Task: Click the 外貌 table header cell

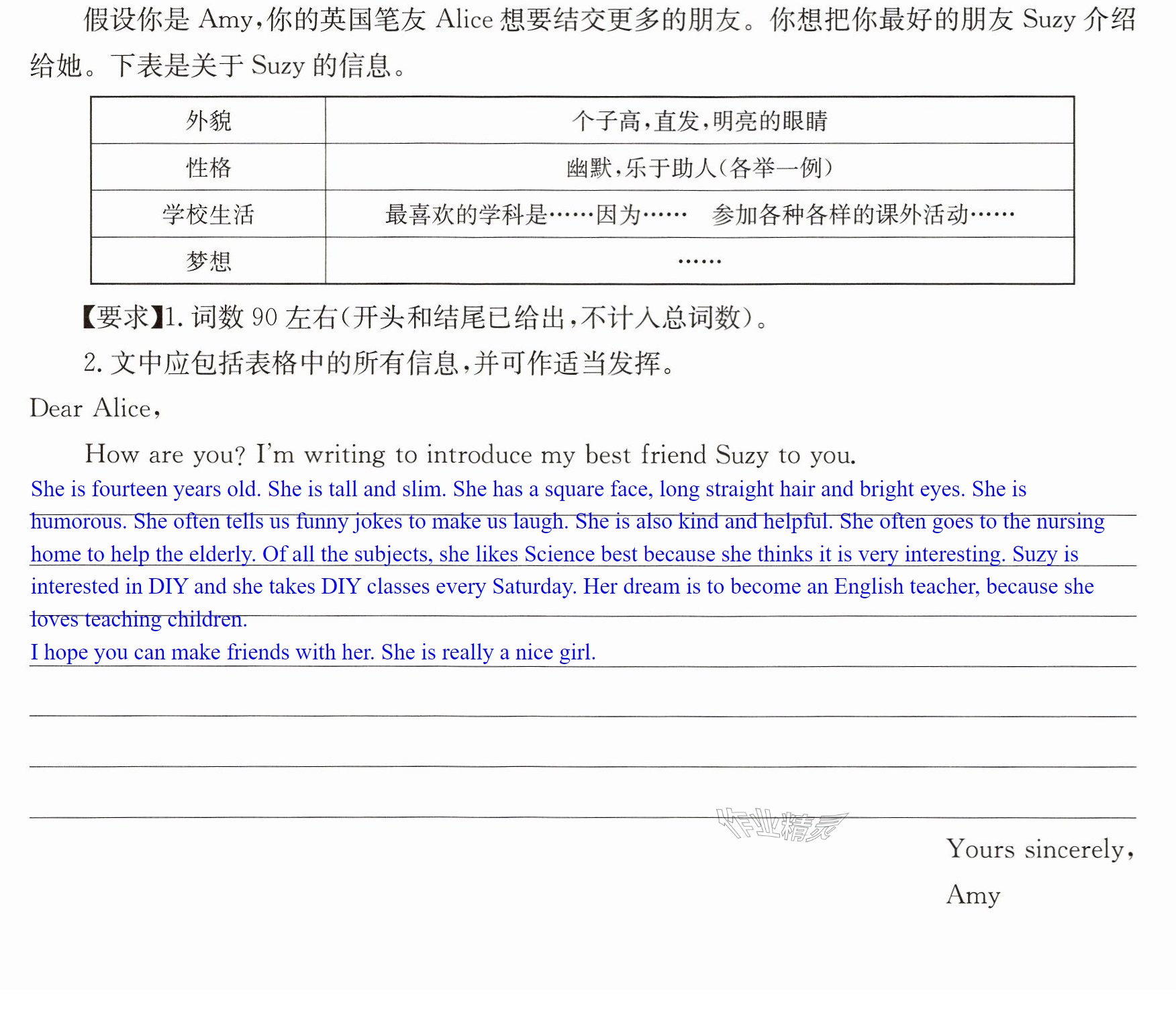Action: click(209, 121)
